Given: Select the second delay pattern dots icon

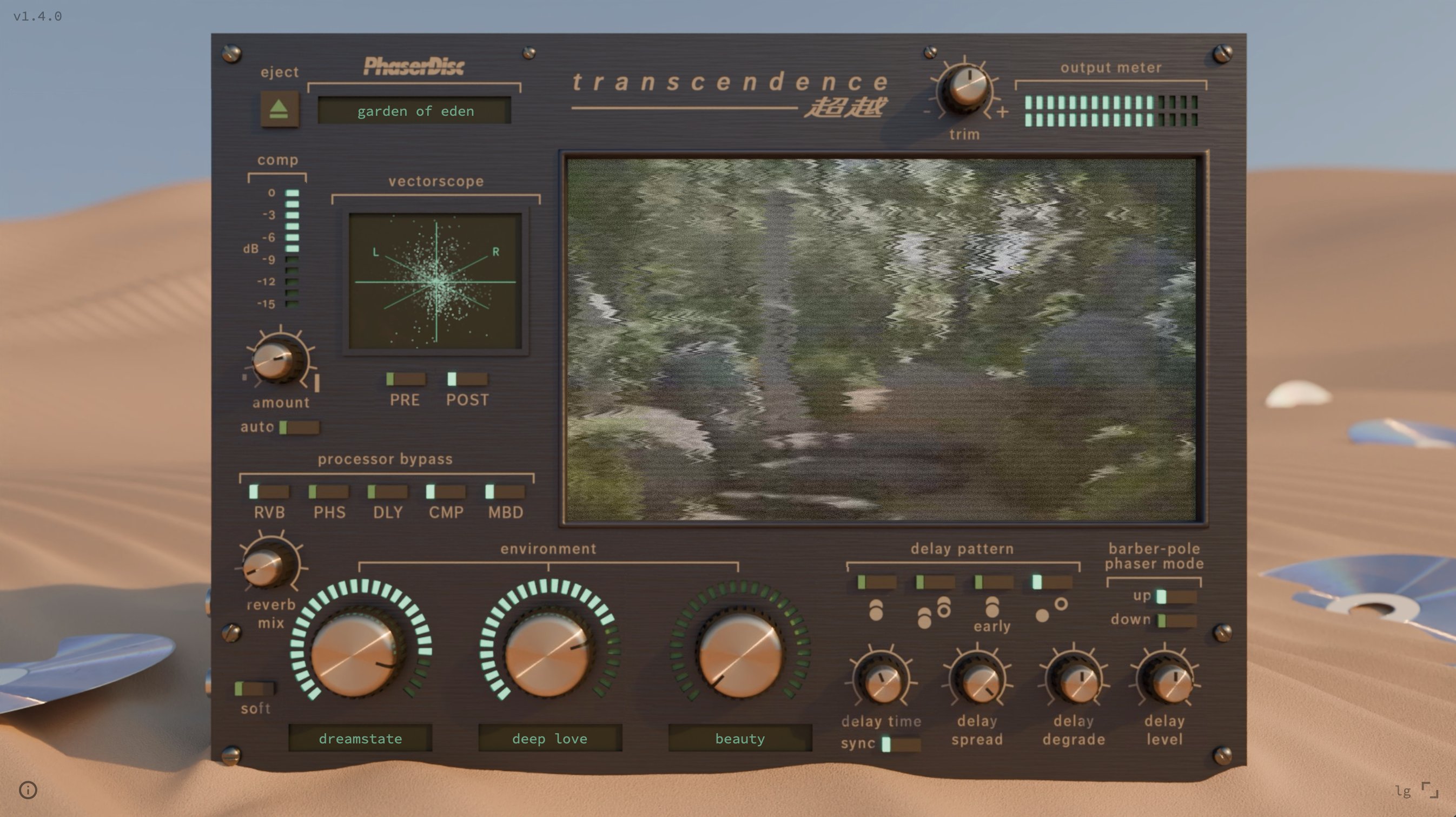Looking at the screenshot, I should (x=934, y=612).
